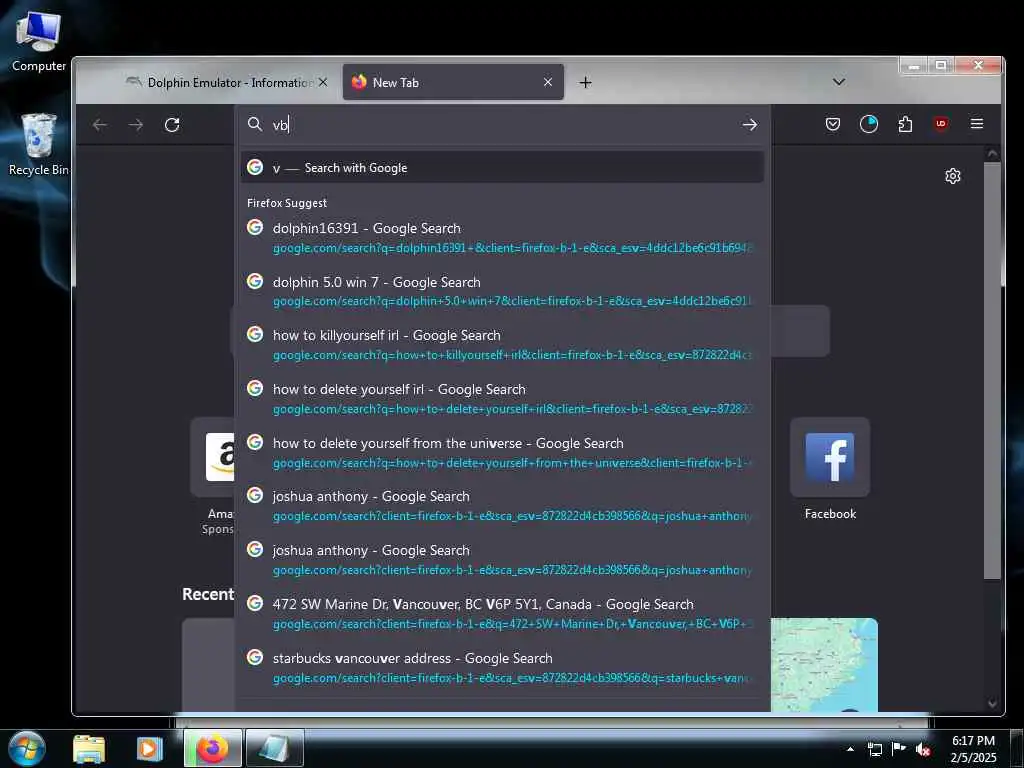The width and height of the screenshot is (1024, 768).
Task: Open the Windows Start button
Action: [27, 748]
